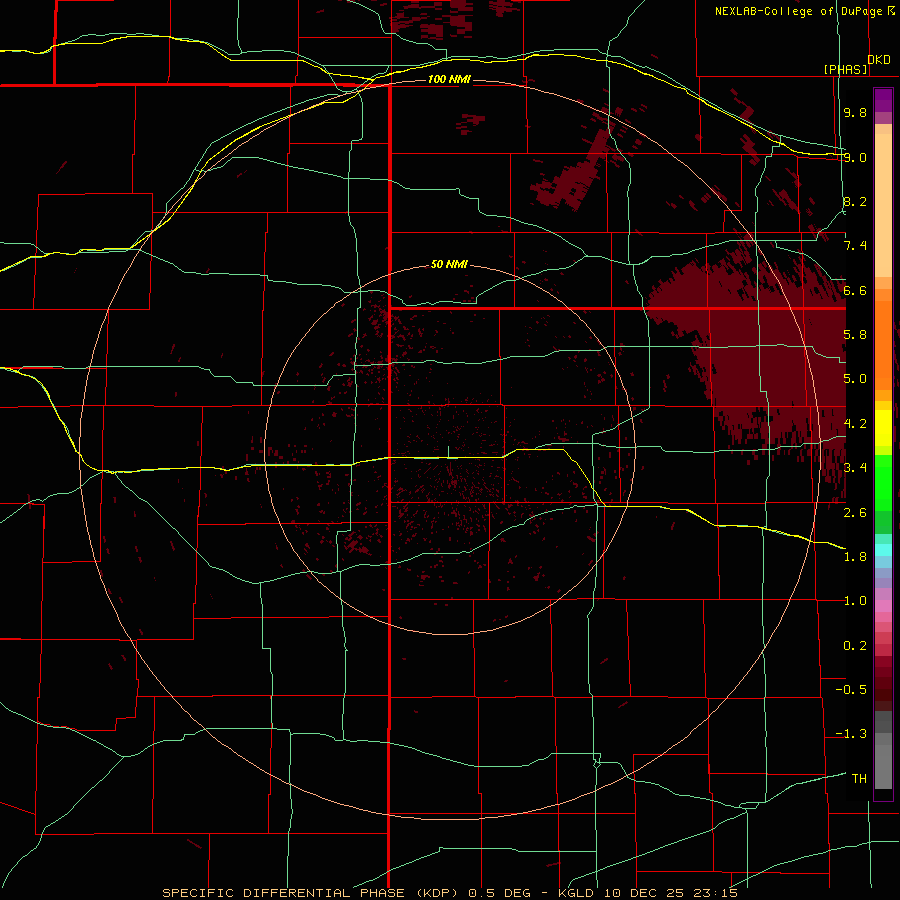Pick the pink color bar segment
900x900 pixels.
point(883,606)
